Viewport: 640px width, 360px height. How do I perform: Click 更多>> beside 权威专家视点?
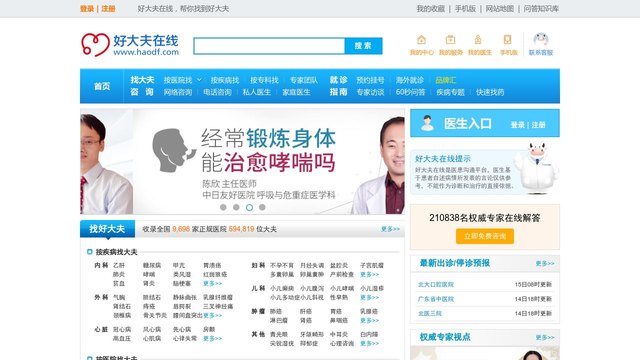(545, 338)
